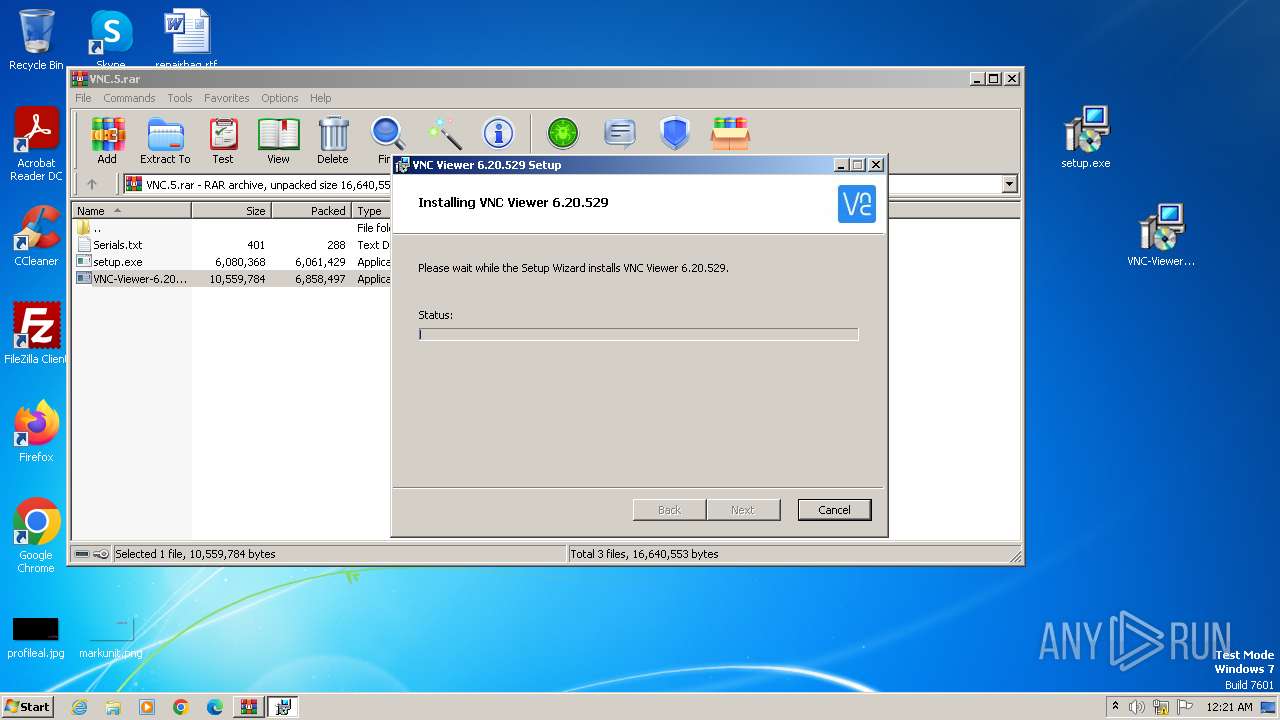
Task: Click the volume speaker tray icon
Action: (1137, 707)
